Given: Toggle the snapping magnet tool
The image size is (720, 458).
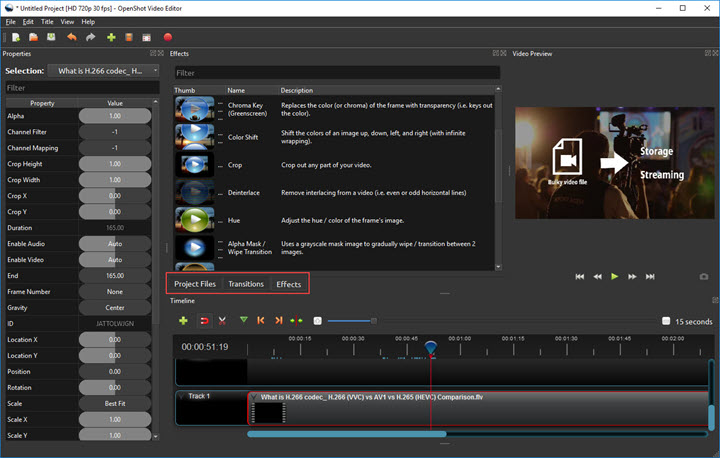Looking at the screenshot, I should [x=203, y=321].
